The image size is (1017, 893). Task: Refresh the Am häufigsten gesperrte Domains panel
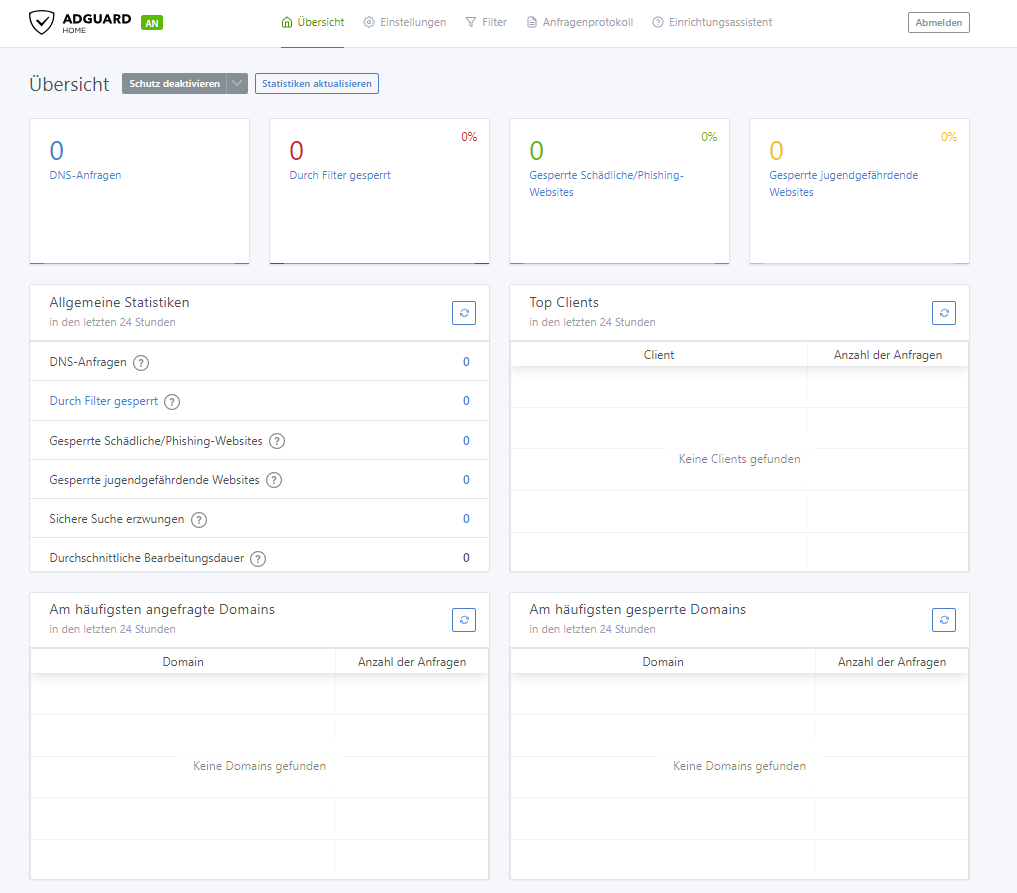(944, 620)
